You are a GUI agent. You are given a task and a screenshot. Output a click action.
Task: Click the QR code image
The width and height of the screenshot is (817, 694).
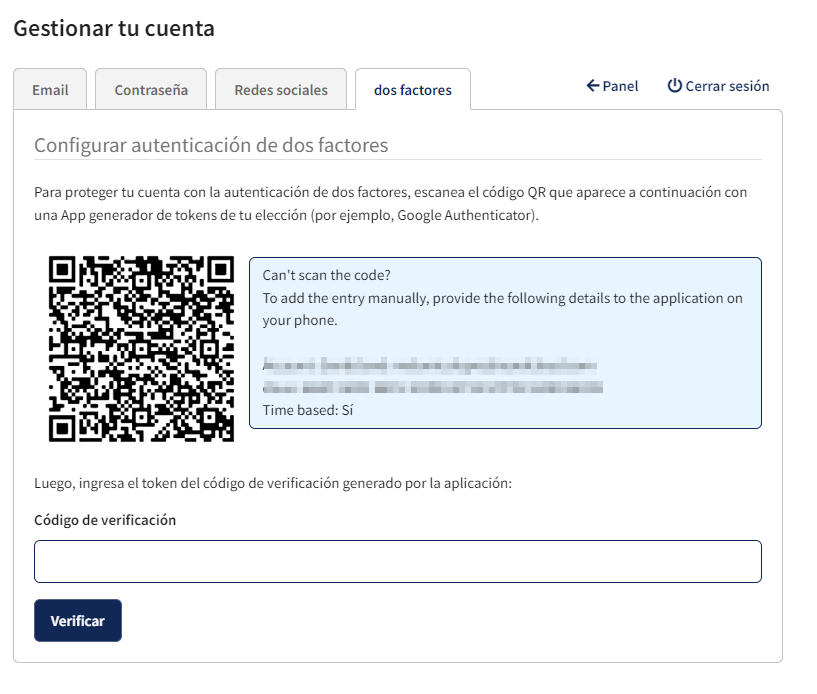coord(141,349)
